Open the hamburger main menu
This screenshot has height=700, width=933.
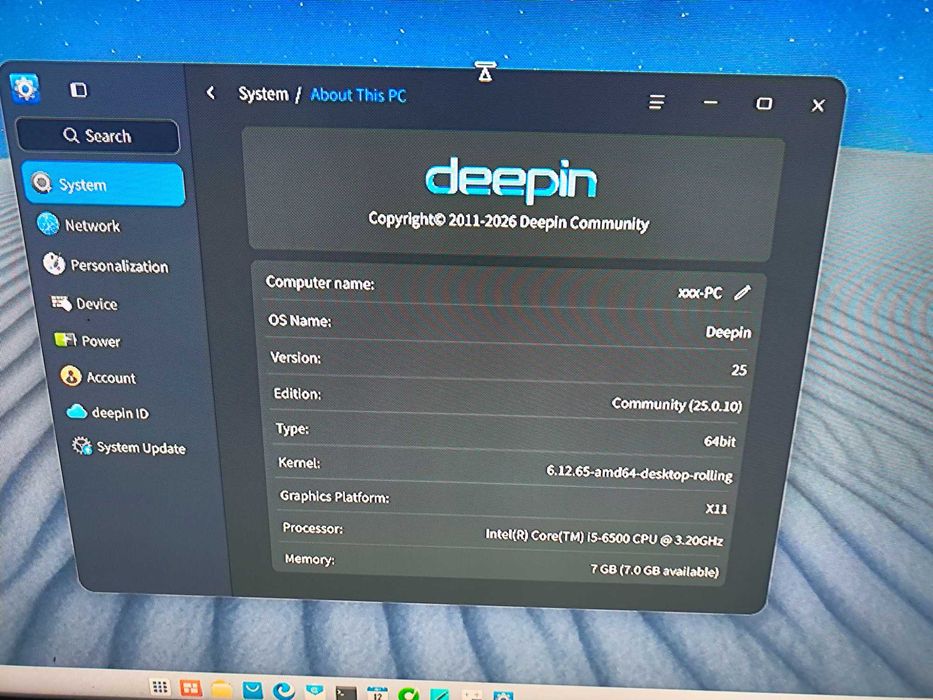(656, 102)
